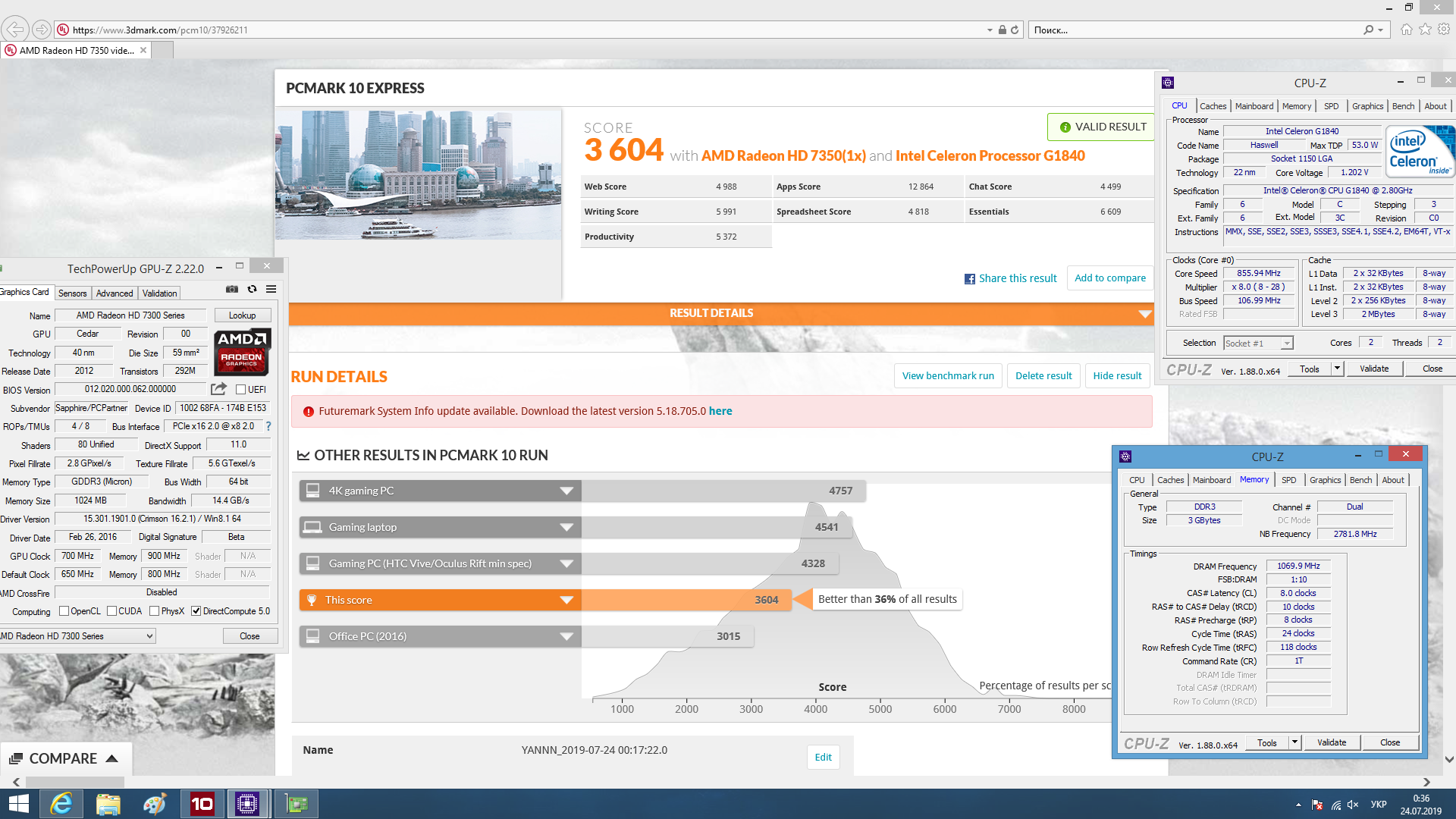Open browser settings gear icon
The image size is (1456, 819).
pyautogui.click(x=1444, y=30)
